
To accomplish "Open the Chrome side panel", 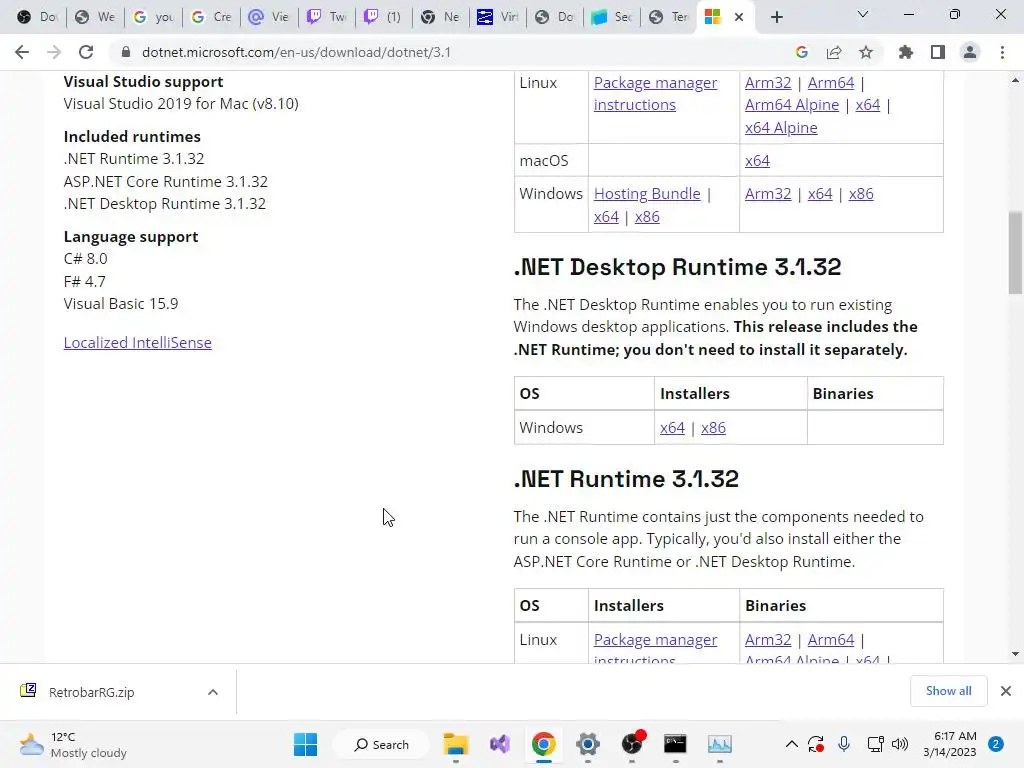I will [x=938, y=52].
